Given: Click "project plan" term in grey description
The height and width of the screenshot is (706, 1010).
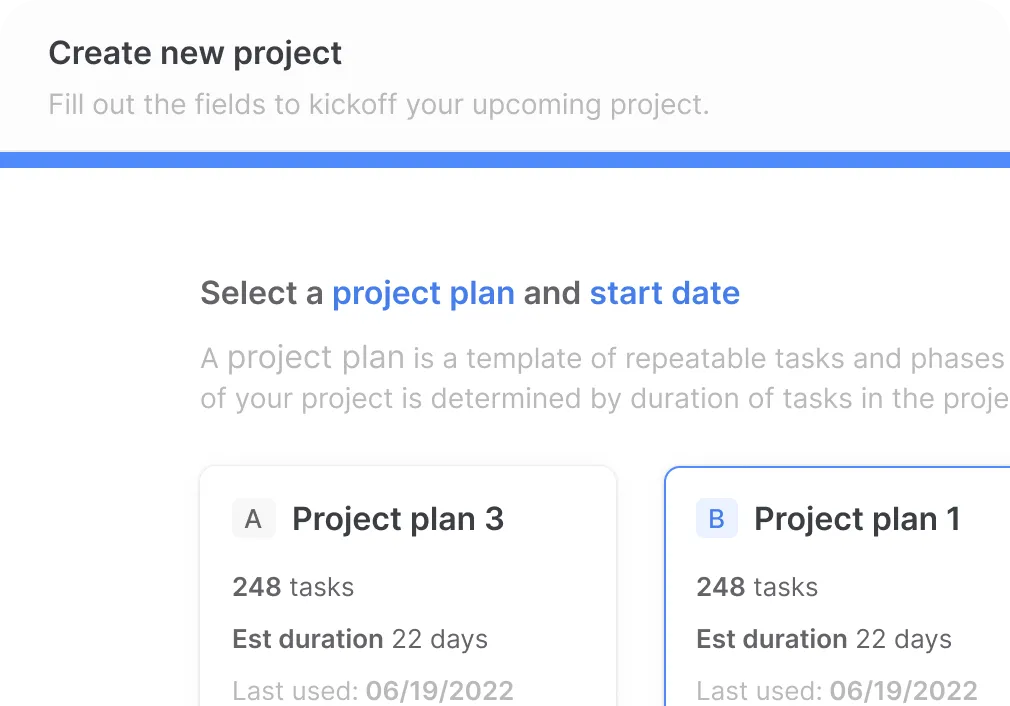Looking at the screenshot, I should pyautogui.click(x=316, y=358).
